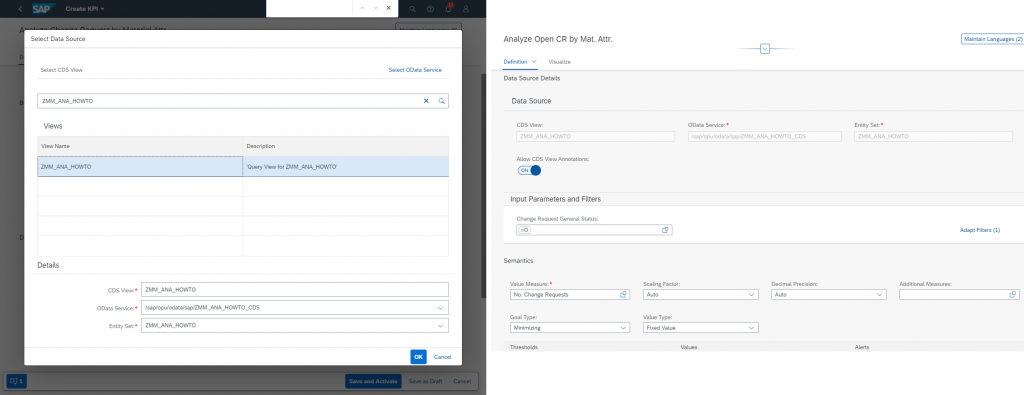Viewport: 1024px width, 395px height.
Task: Switch to the Visualize tab
Action: click(x=560, y=61)
